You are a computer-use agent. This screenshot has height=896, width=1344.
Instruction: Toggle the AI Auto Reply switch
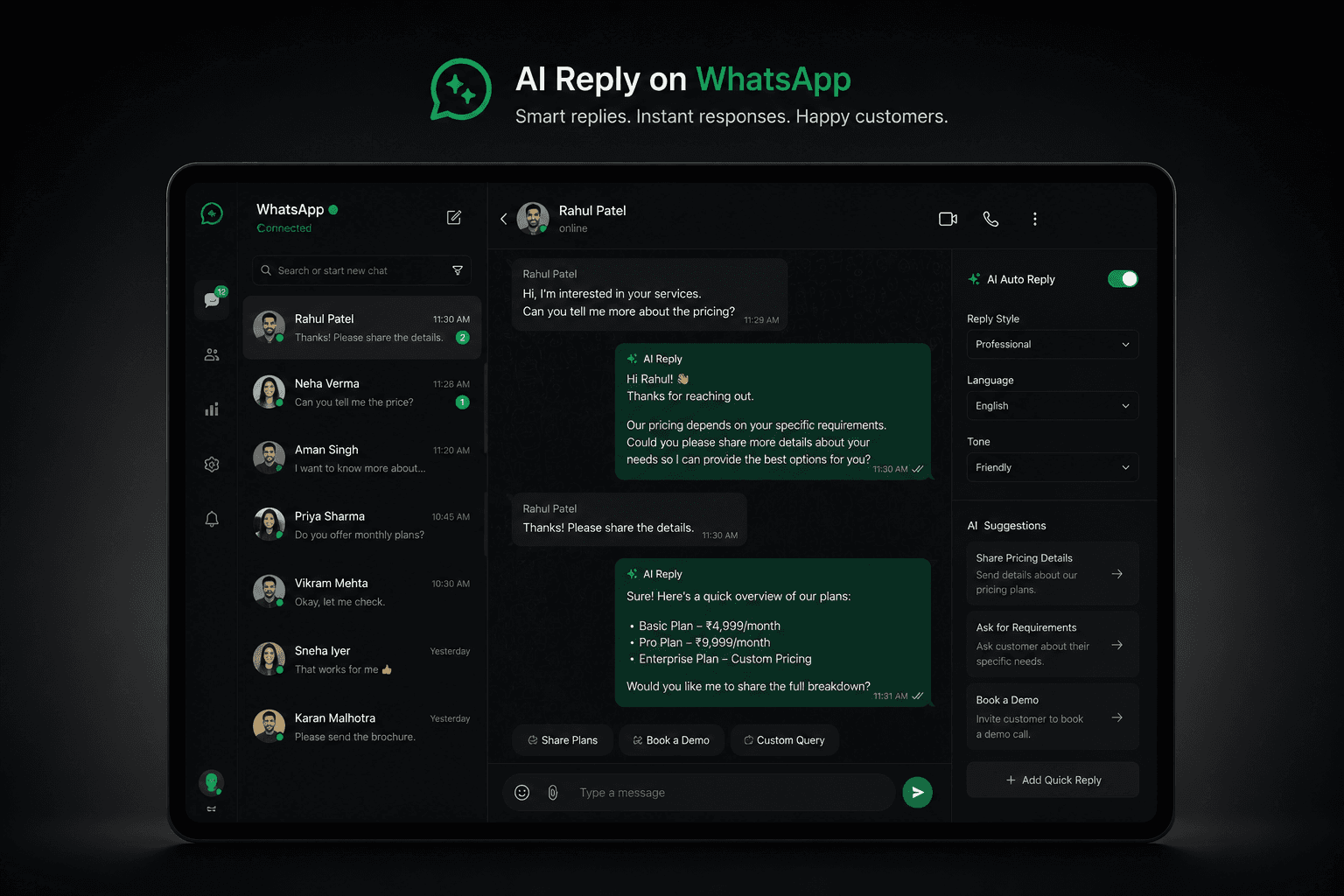(1123, 279)
